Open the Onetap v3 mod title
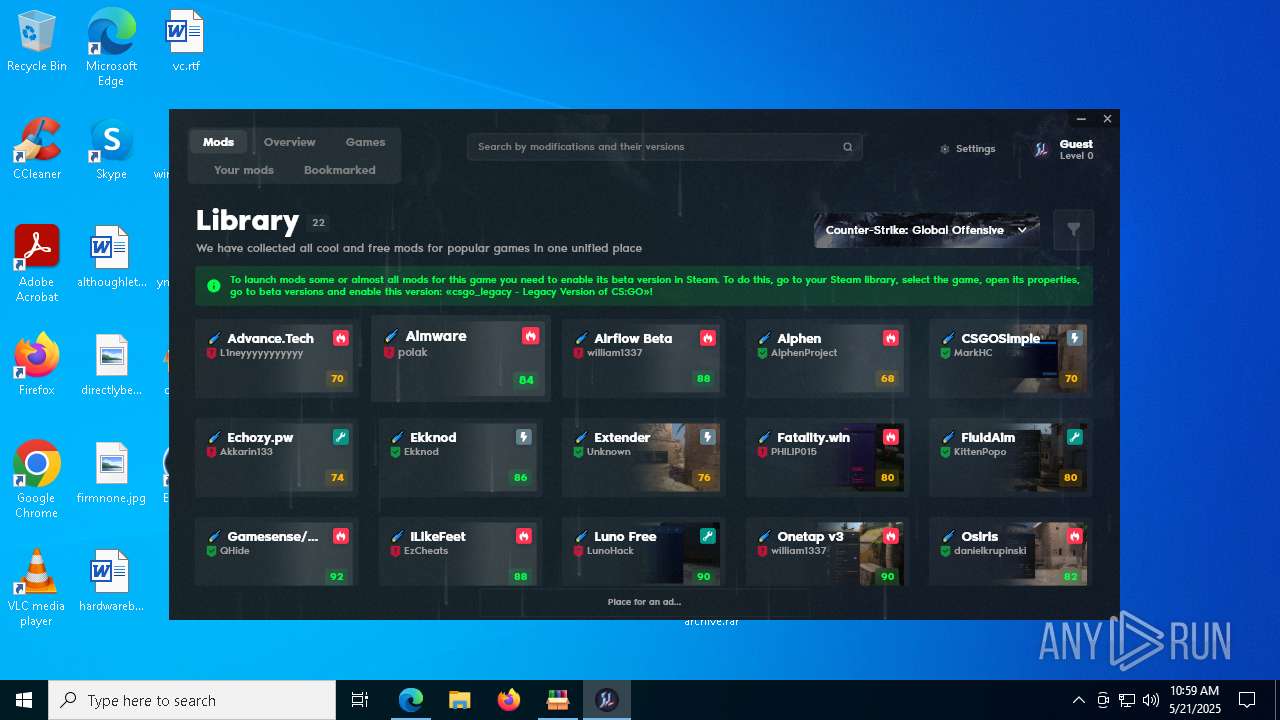This screenshot has width=1280, height=720. (x=810, y=537)
